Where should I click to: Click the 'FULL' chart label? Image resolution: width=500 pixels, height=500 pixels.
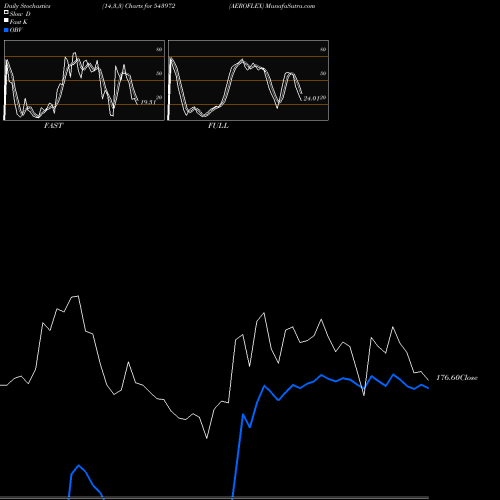click(218, 126)
